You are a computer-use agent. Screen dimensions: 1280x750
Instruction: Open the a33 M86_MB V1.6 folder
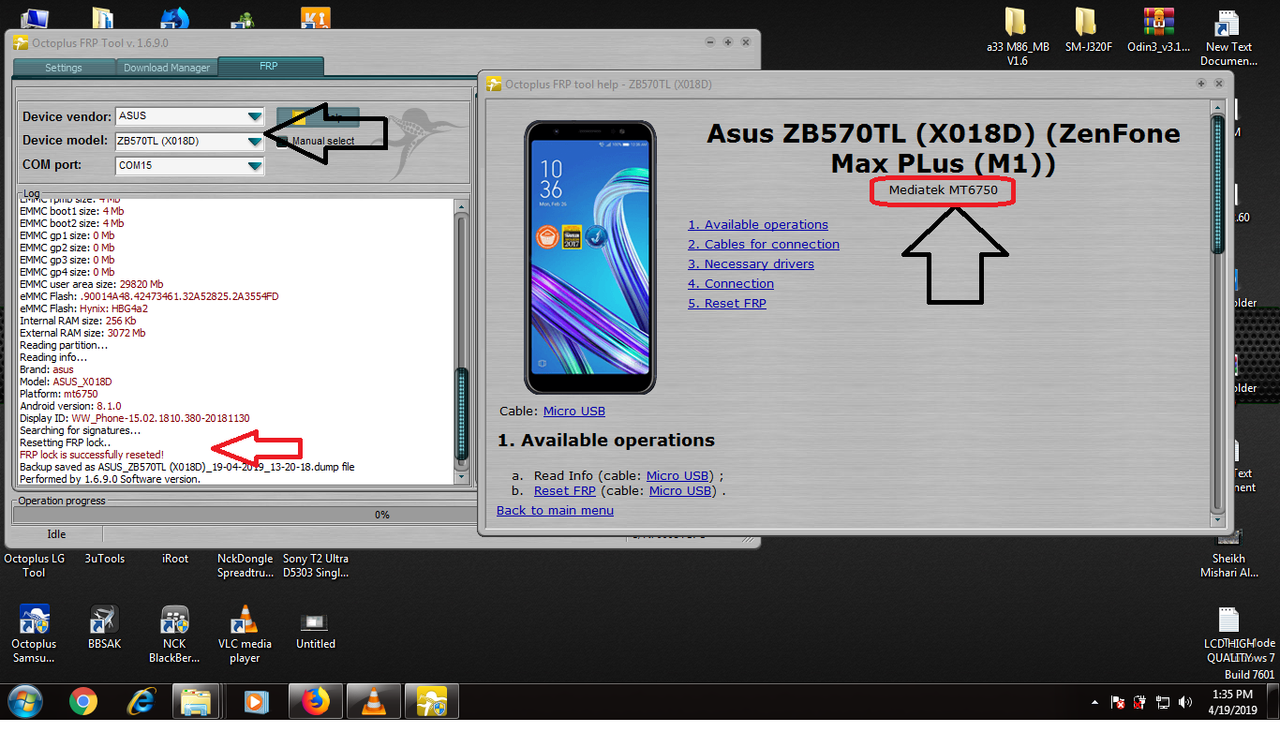tap(1017, 38)
